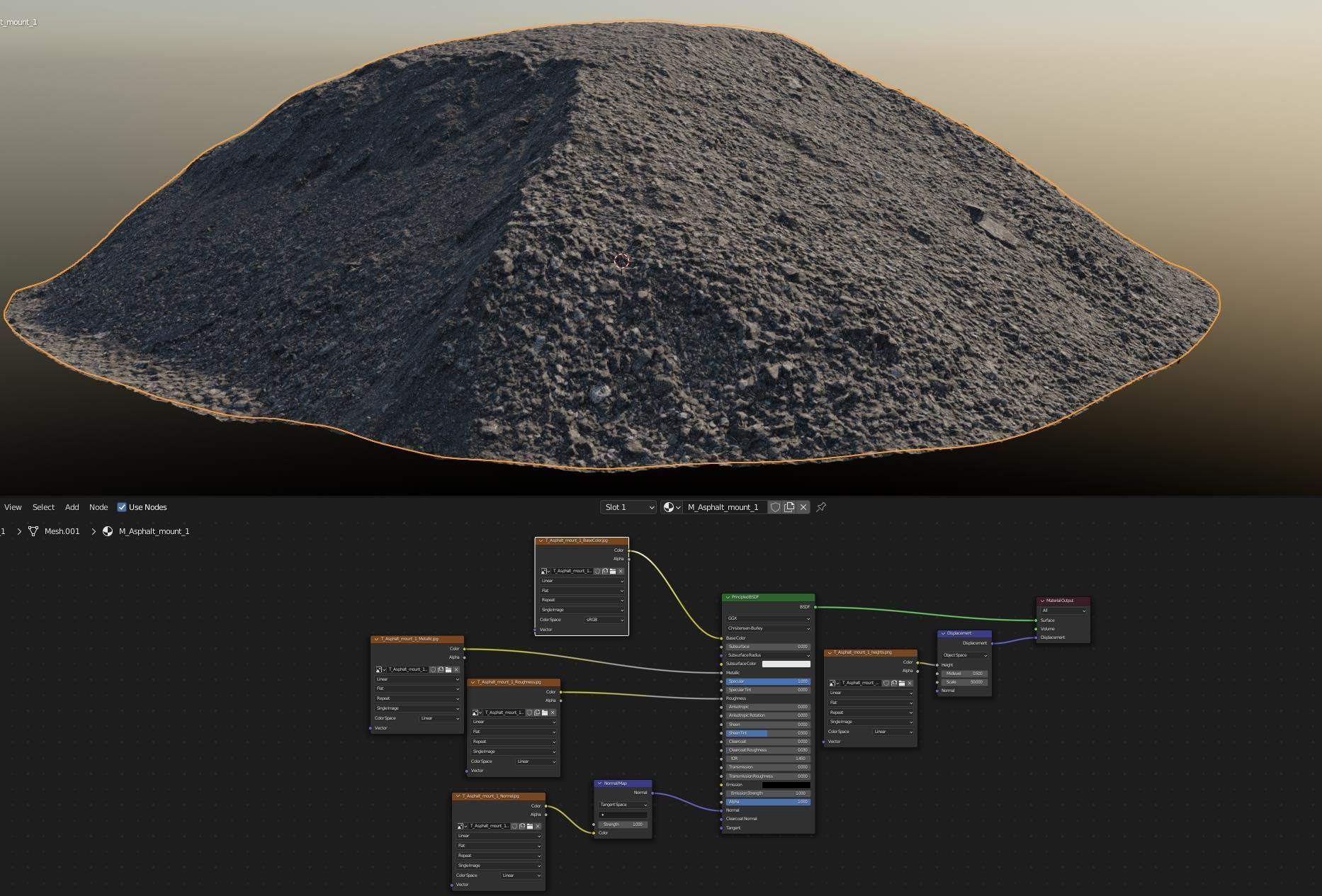Open sRGB color space dropdown in BaseColor node
Screen dimensions: 1322x896
click(x=604, y=620)
